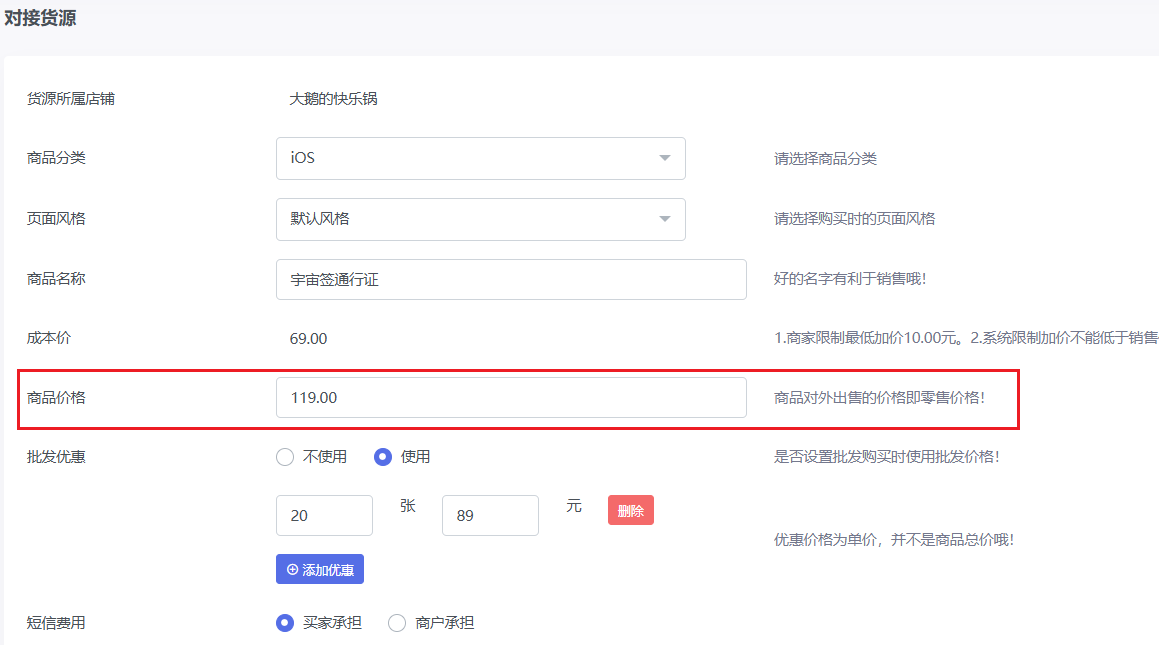Click the 商品对外出售的价格 hint text

click(x=879, y=397)
